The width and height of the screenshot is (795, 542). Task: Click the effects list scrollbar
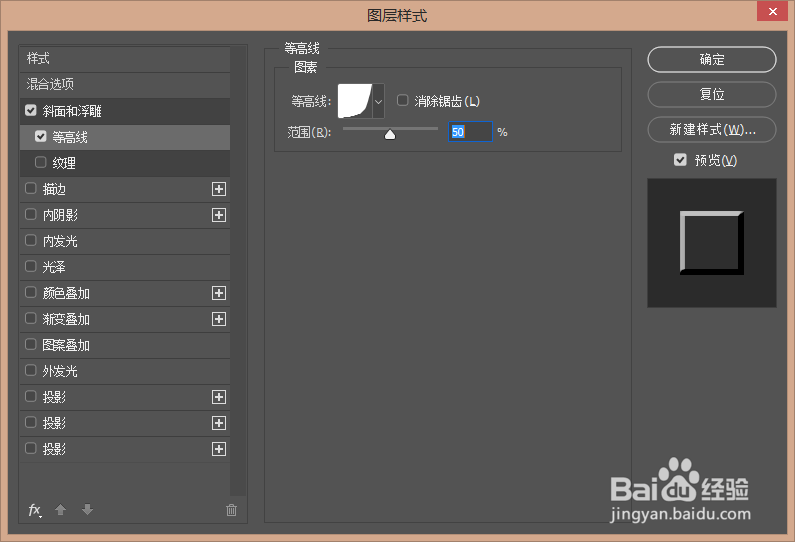tap(238, 271)
